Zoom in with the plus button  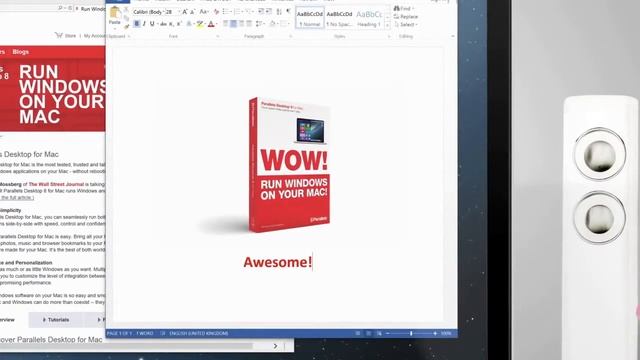point(435,333)
